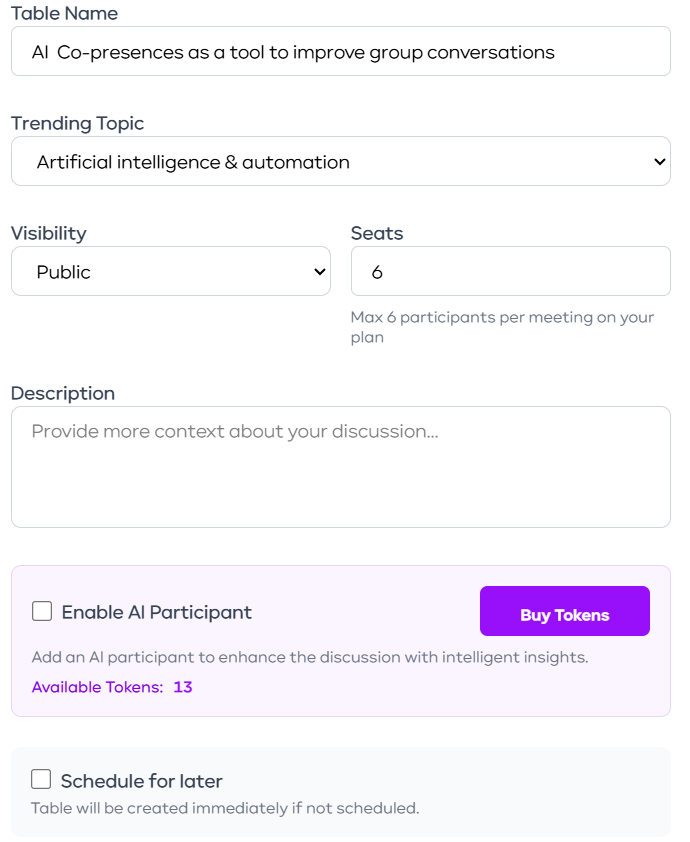Image resolution: width=690 pixels, height=842 pixels.
Task: Open the Trending Topic dropdown
Action: pos(340,160)
